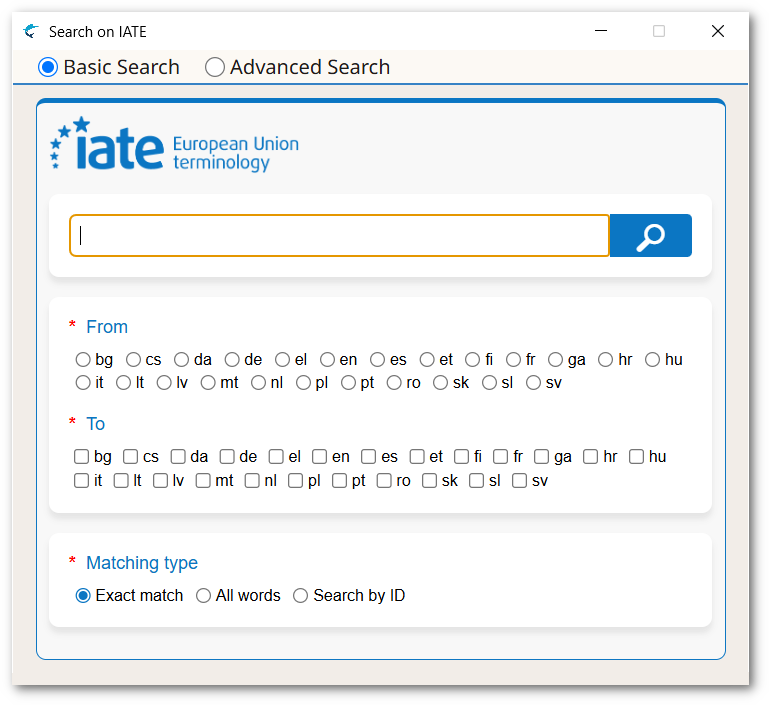769x705 pixels.
Task: Select 'it' as the From language
Action: coord(83,382)
